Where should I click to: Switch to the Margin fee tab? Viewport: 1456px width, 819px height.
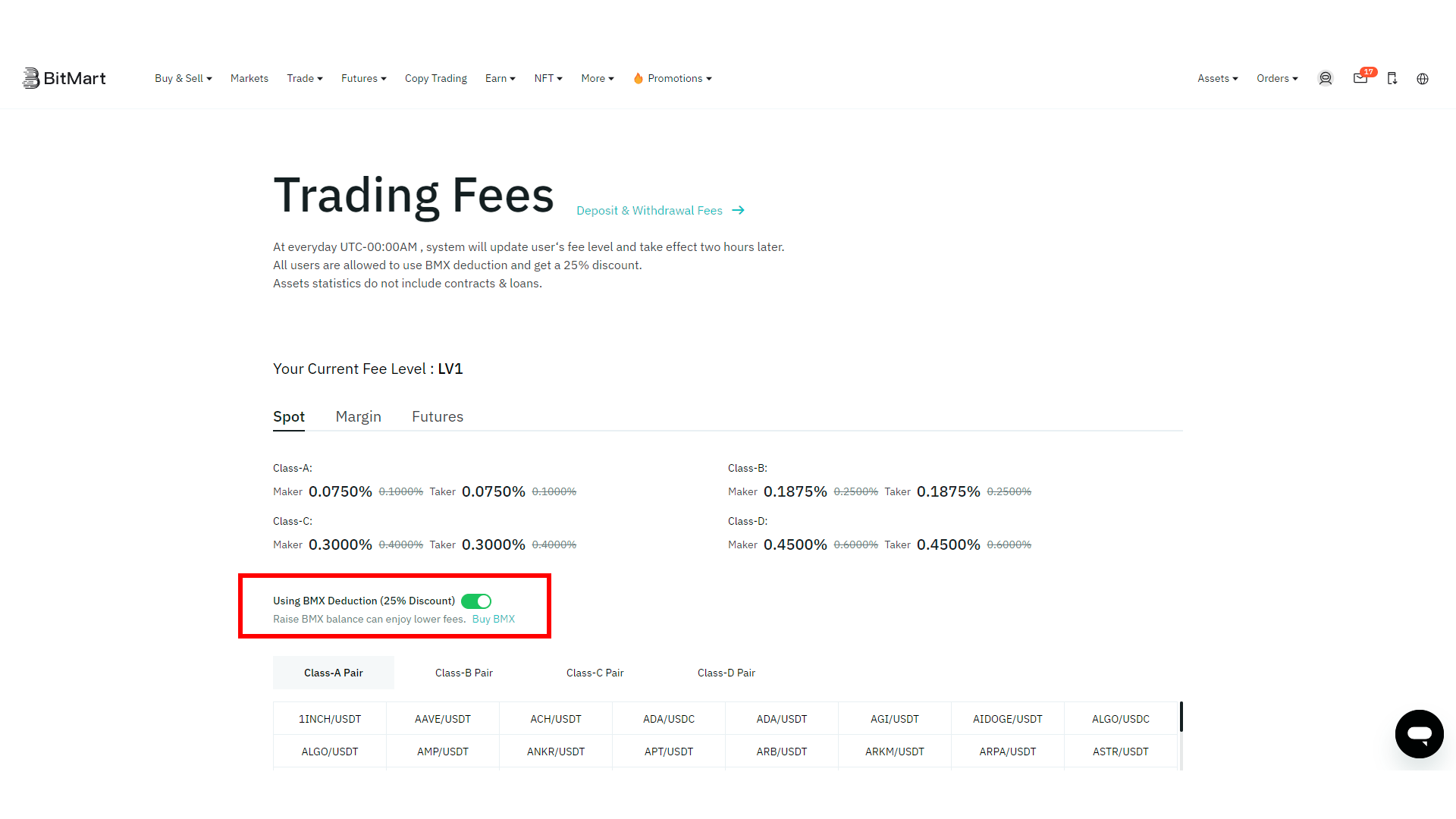point(359,416)
